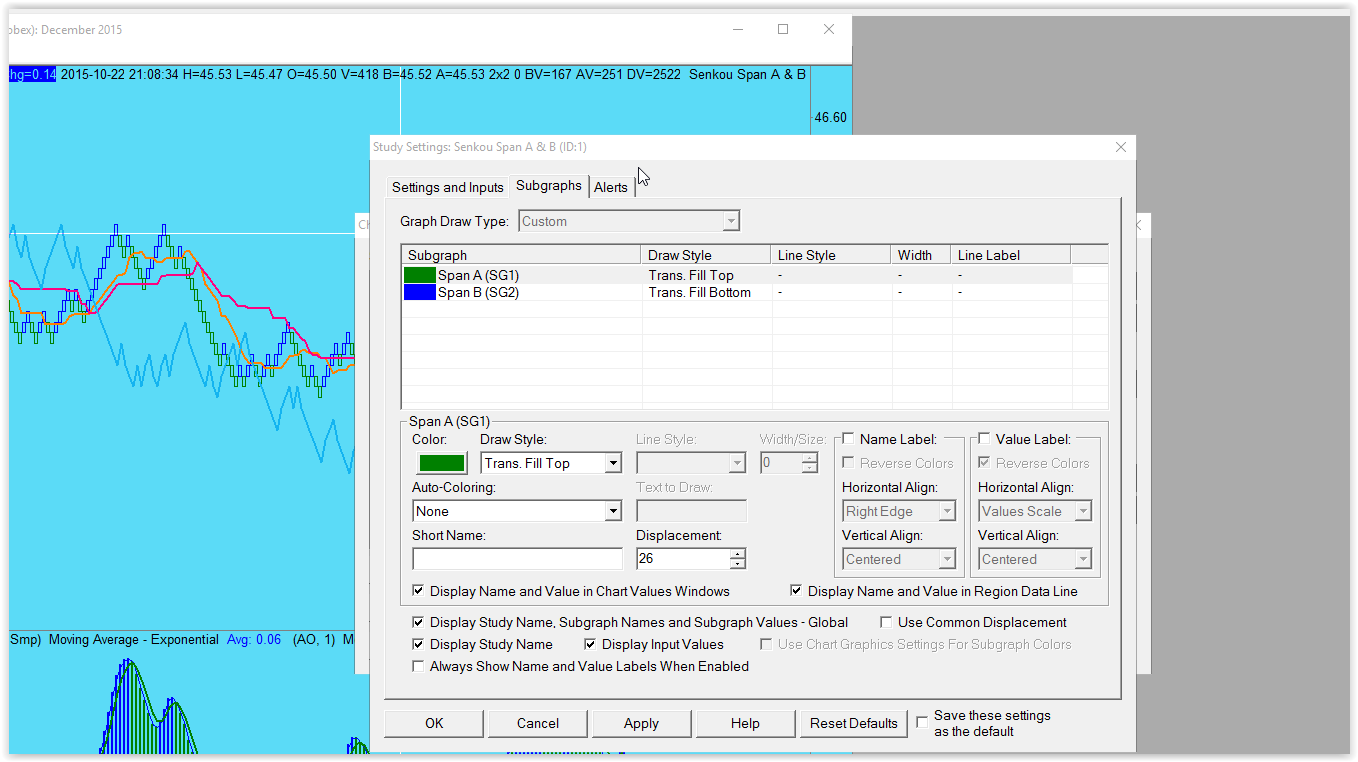Close the Study Settings dialog
This screenshot has height=762, width=1358.
[1120, 148]
